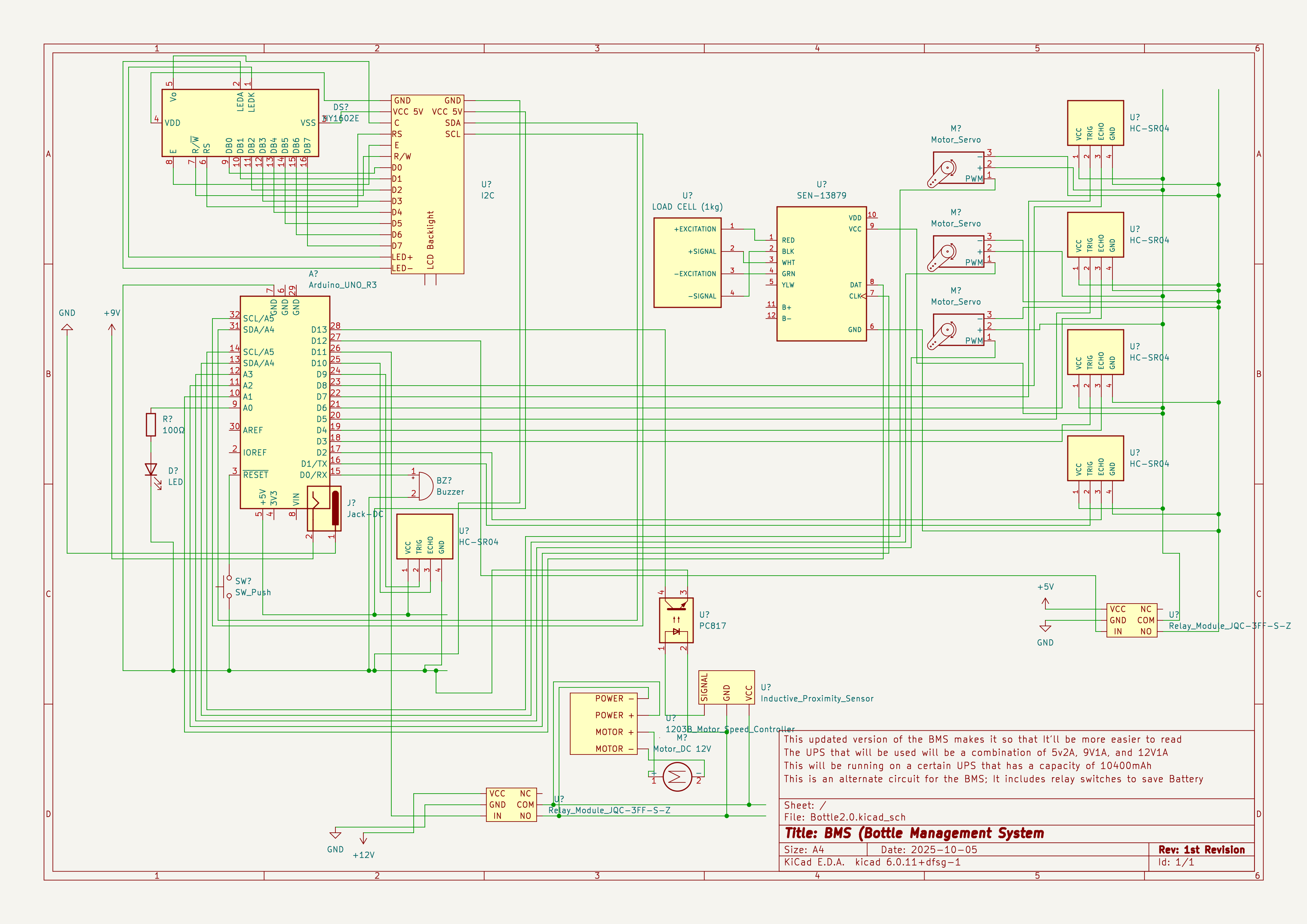Click the 'CLK' pin on SEN-13879

pos(855,297)
